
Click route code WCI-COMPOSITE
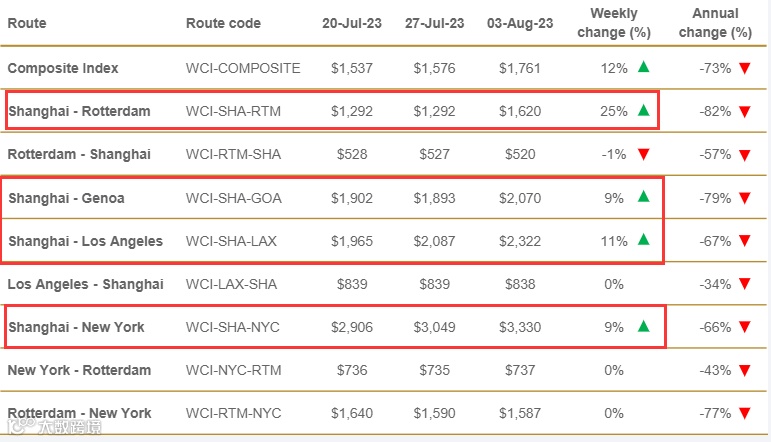point(243,68)
